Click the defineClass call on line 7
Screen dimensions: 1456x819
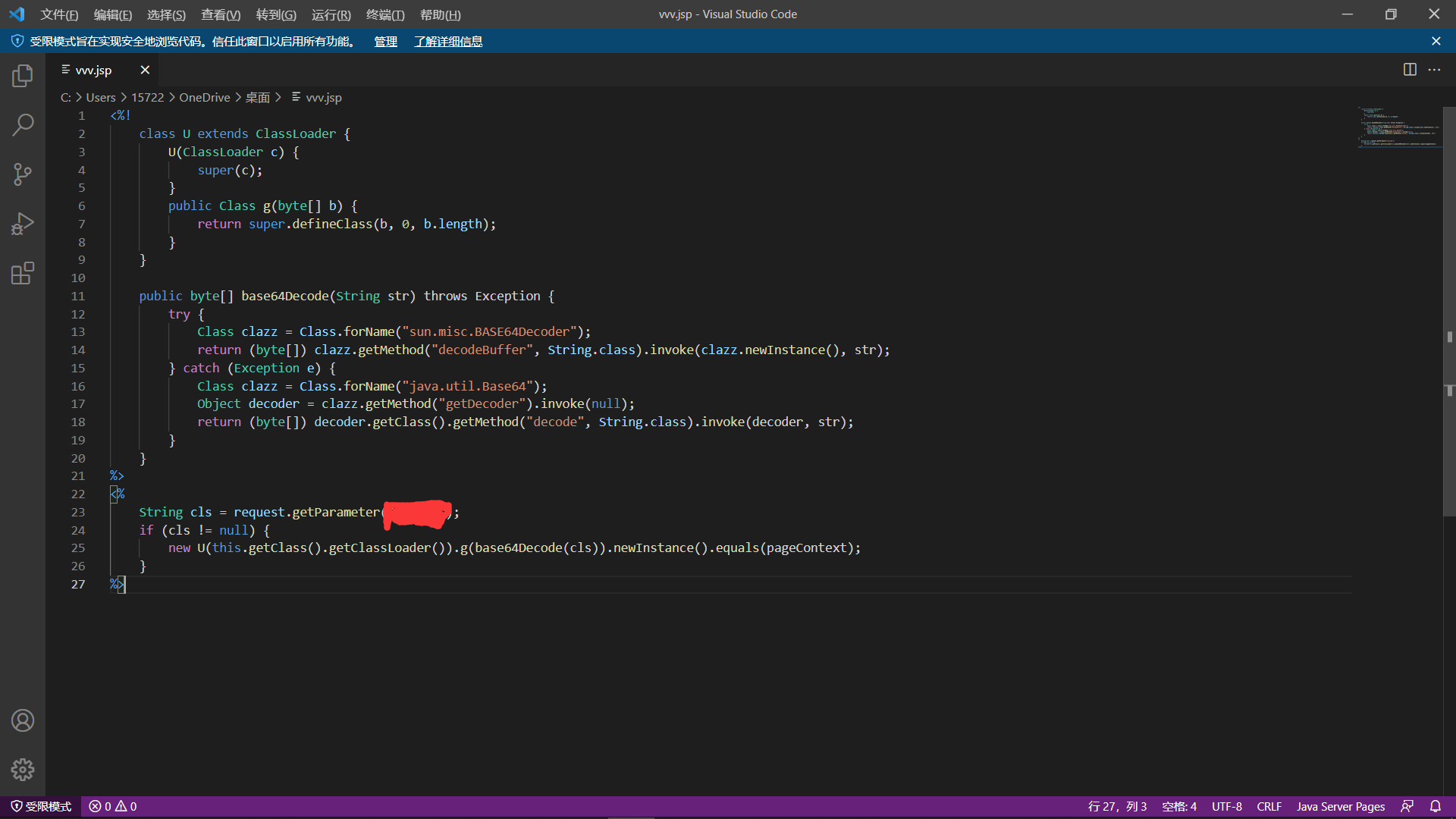pos(332,224)
